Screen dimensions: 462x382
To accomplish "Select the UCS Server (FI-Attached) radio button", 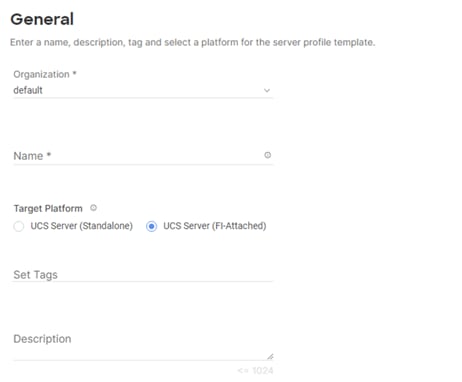I will coord(151,226).
